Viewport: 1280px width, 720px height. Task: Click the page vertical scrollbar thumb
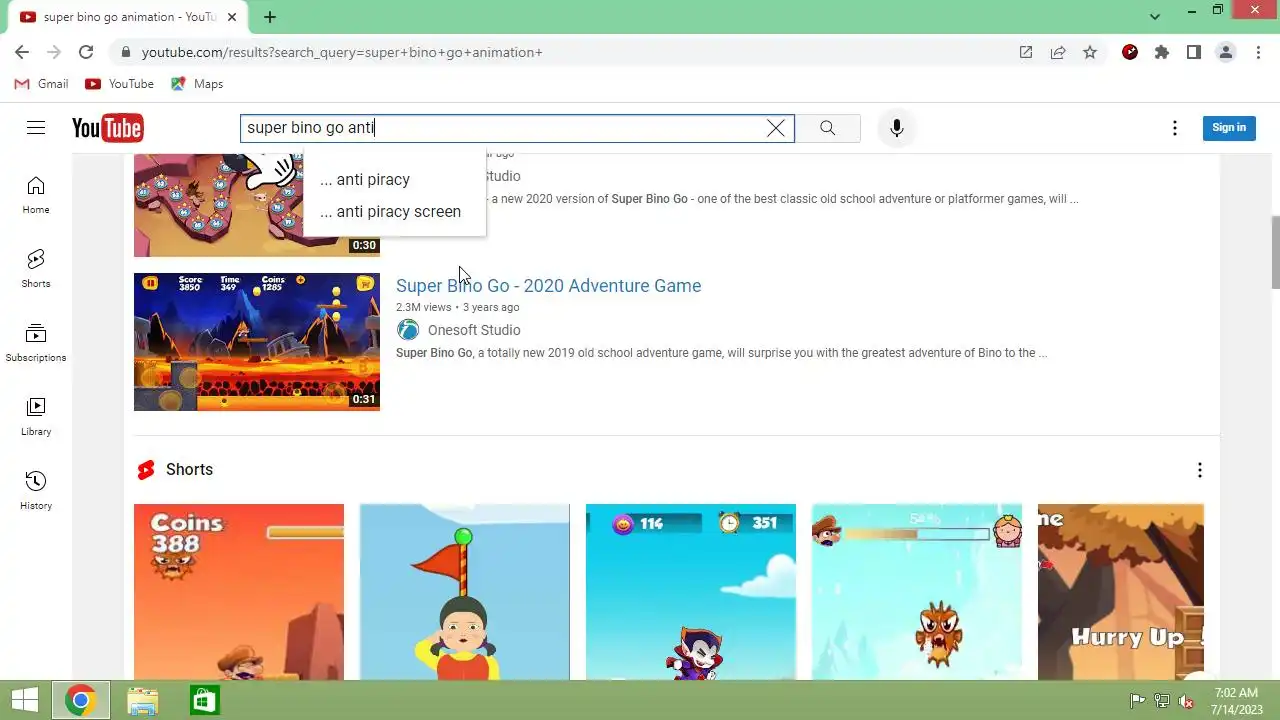(1275, 251)
